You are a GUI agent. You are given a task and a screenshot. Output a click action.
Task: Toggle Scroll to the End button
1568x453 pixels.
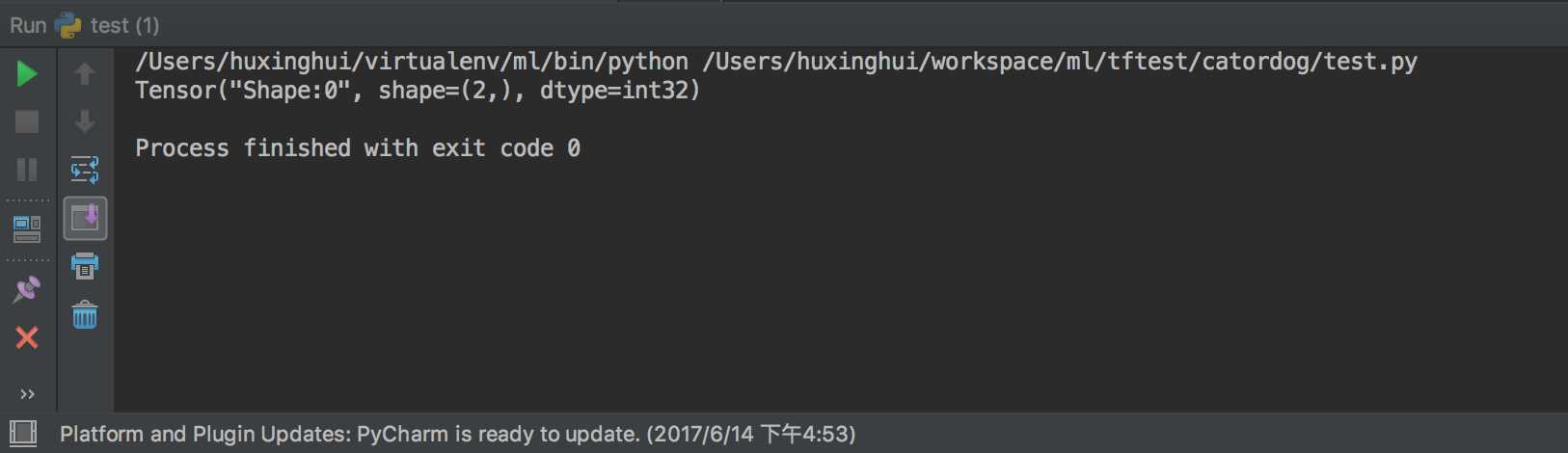[x=85, y=218]
